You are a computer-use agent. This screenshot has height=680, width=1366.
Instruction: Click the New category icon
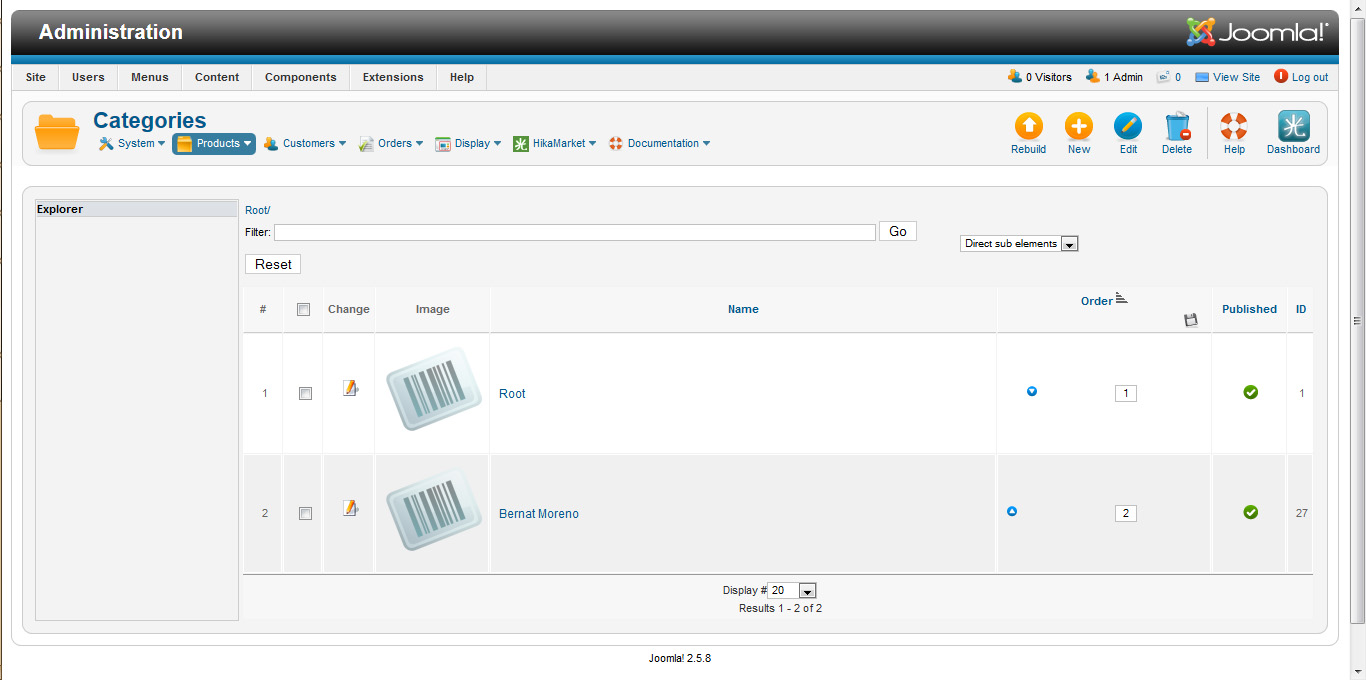(1079, 127)
